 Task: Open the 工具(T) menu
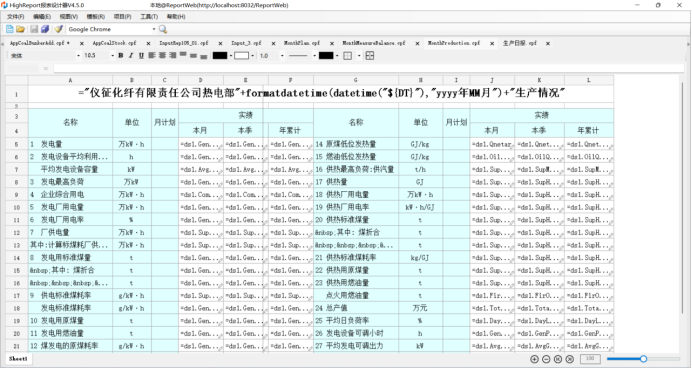coord(149,17)
